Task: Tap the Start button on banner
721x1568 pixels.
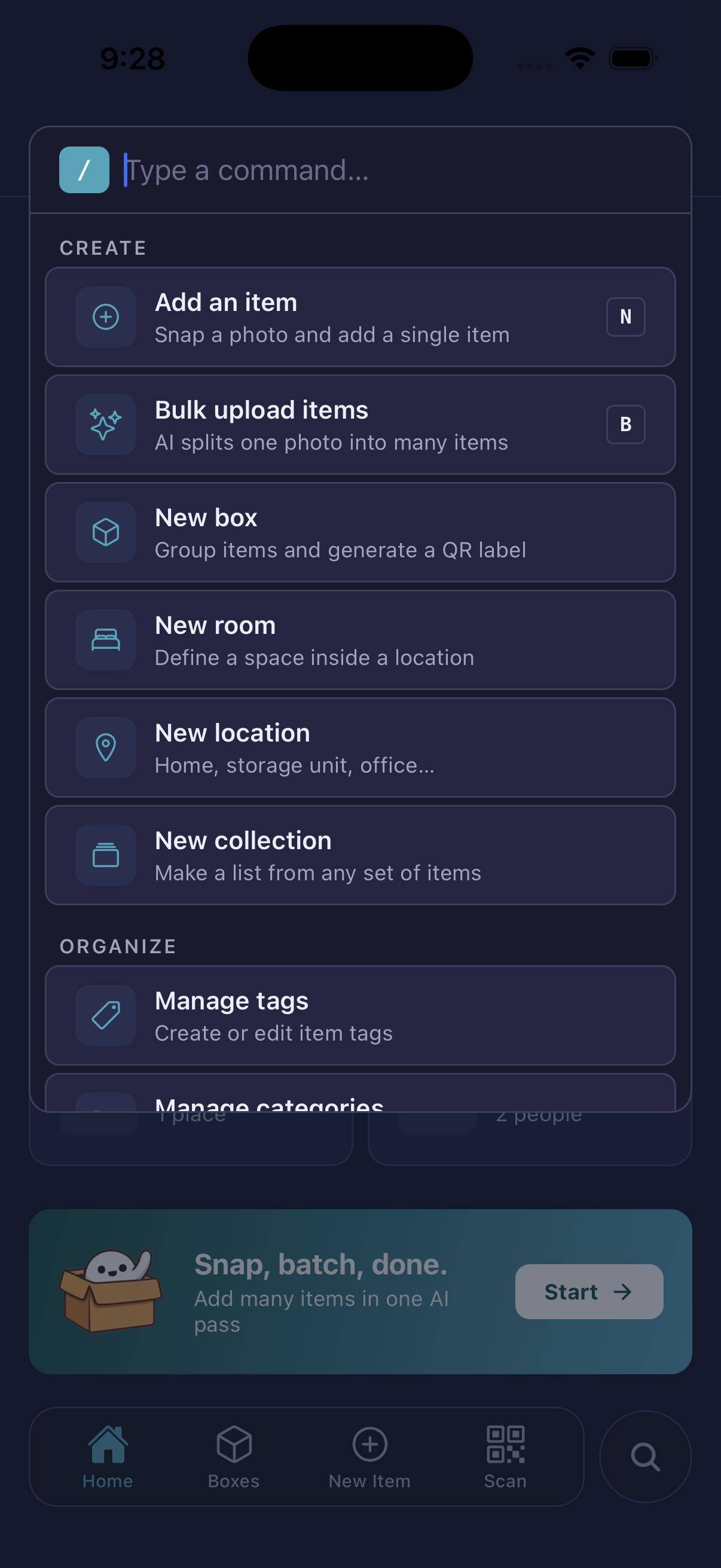Action: pos(589,1292)
